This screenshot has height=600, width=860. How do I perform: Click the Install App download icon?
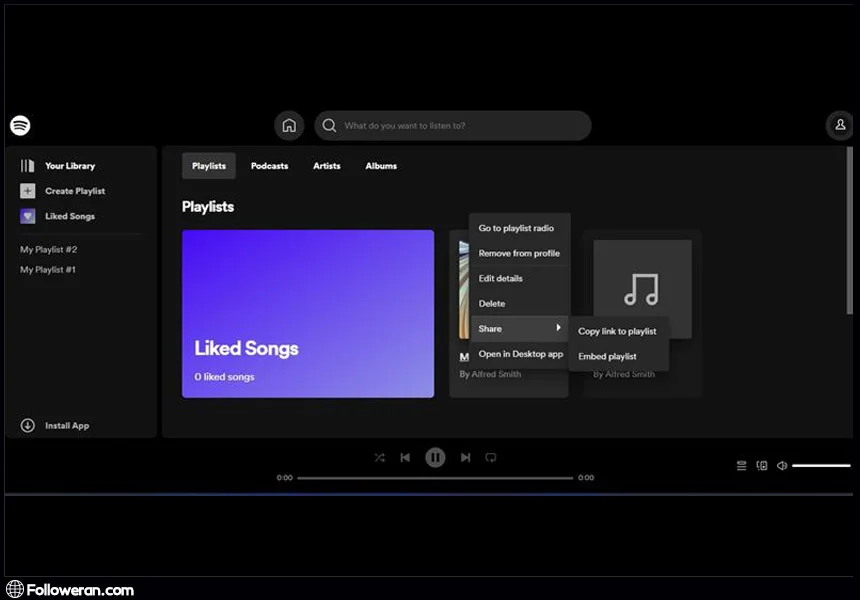tap(28, 426)
